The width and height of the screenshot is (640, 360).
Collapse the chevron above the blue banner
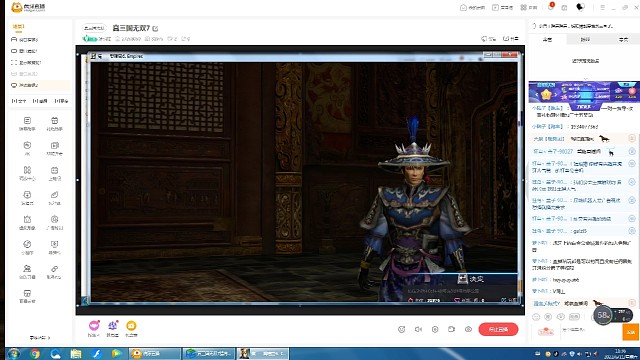585,78
